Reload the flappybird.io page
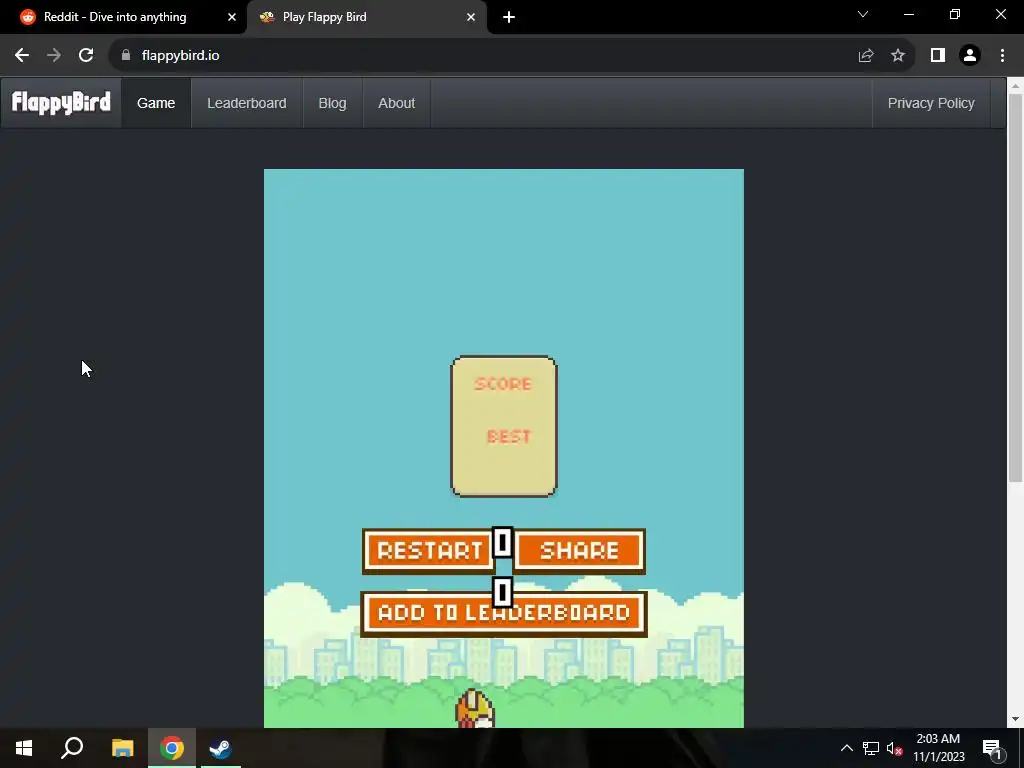The width and height of the screenshot is (1024, 768). tap(86, 56)
